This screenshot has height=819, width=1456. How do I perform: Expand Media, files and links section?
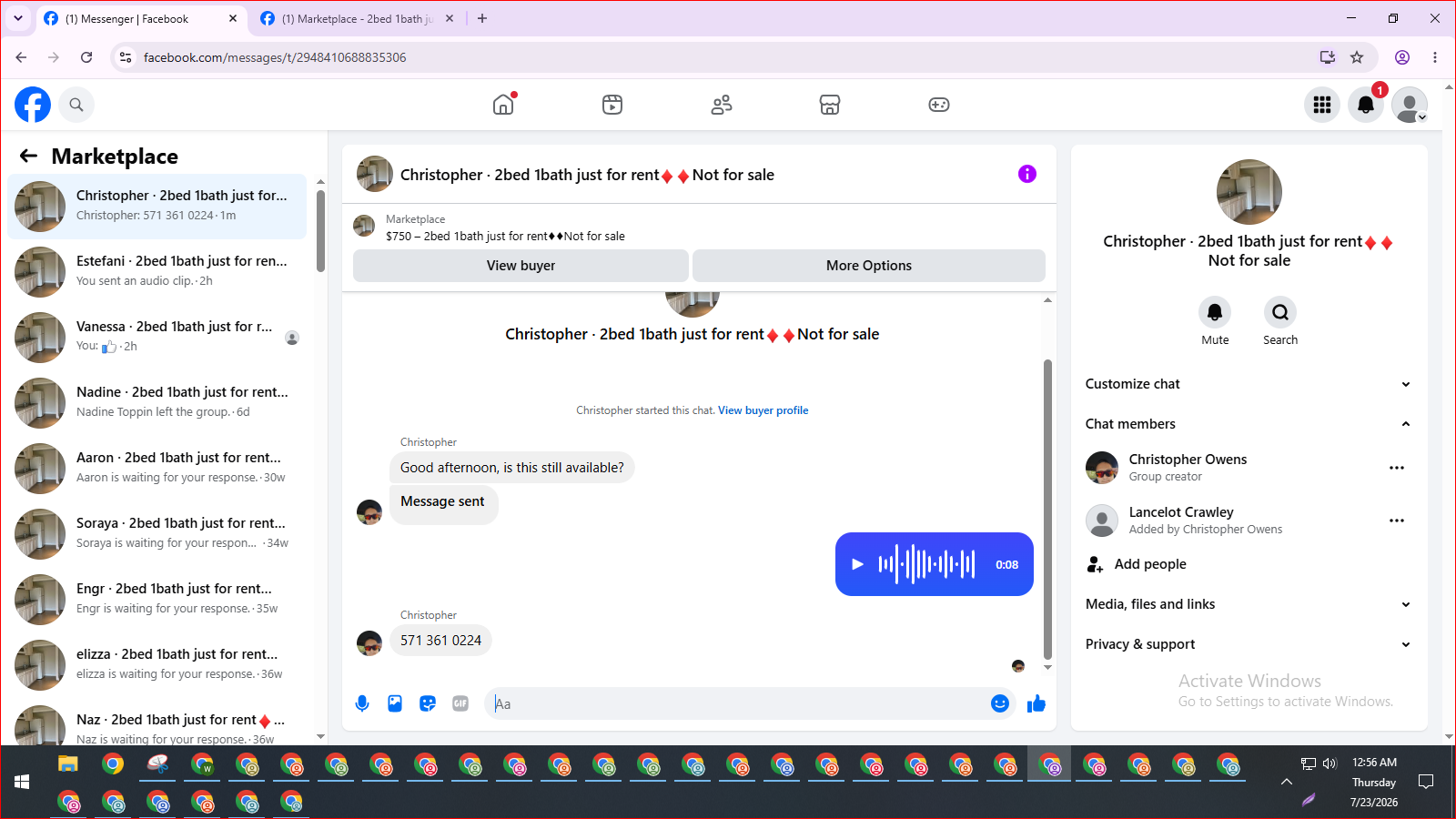point(1249,604)
